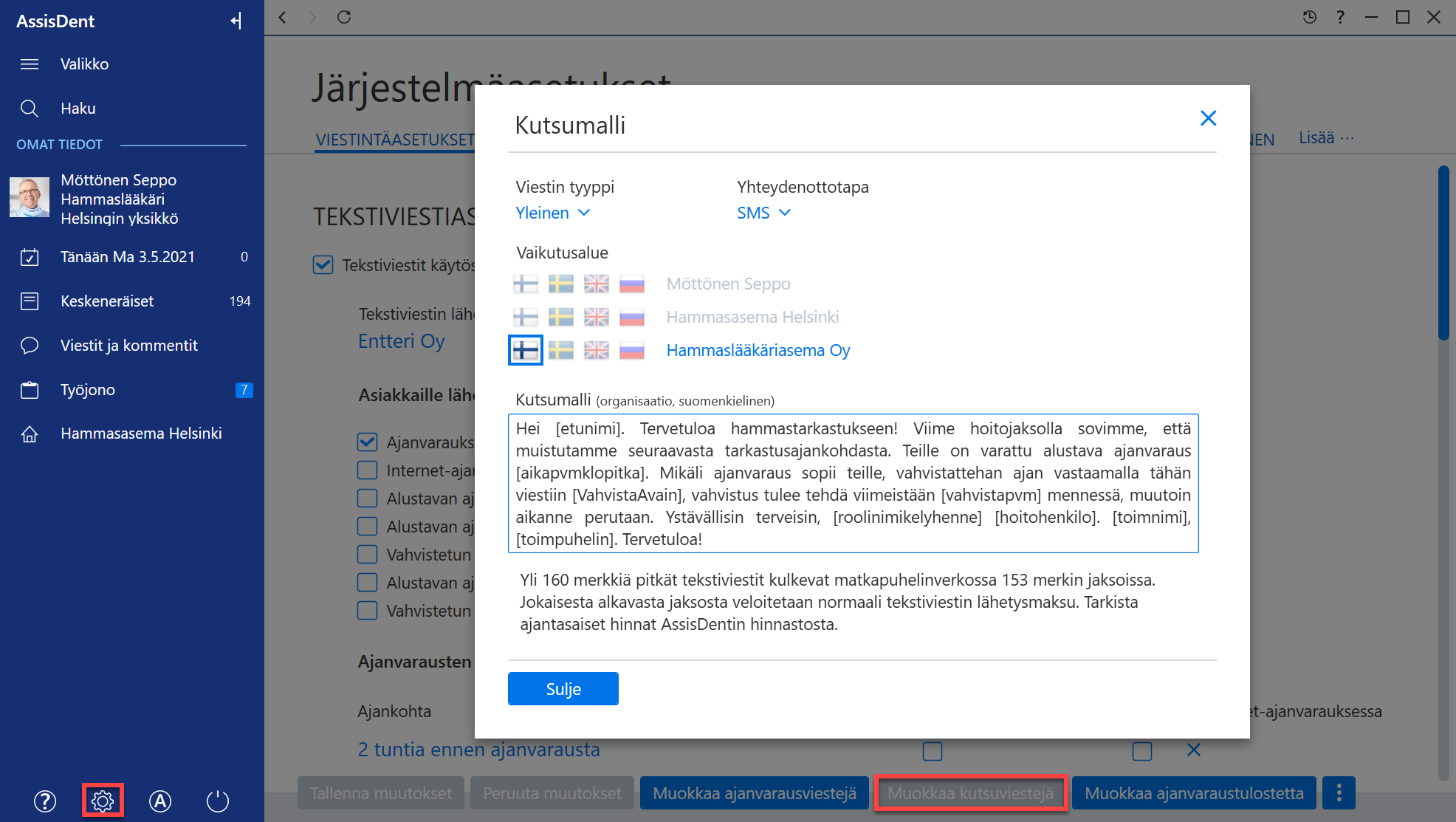Switch to Viestintäasetukset tab
The image size is (1456, 822).
tap(395, 140)
